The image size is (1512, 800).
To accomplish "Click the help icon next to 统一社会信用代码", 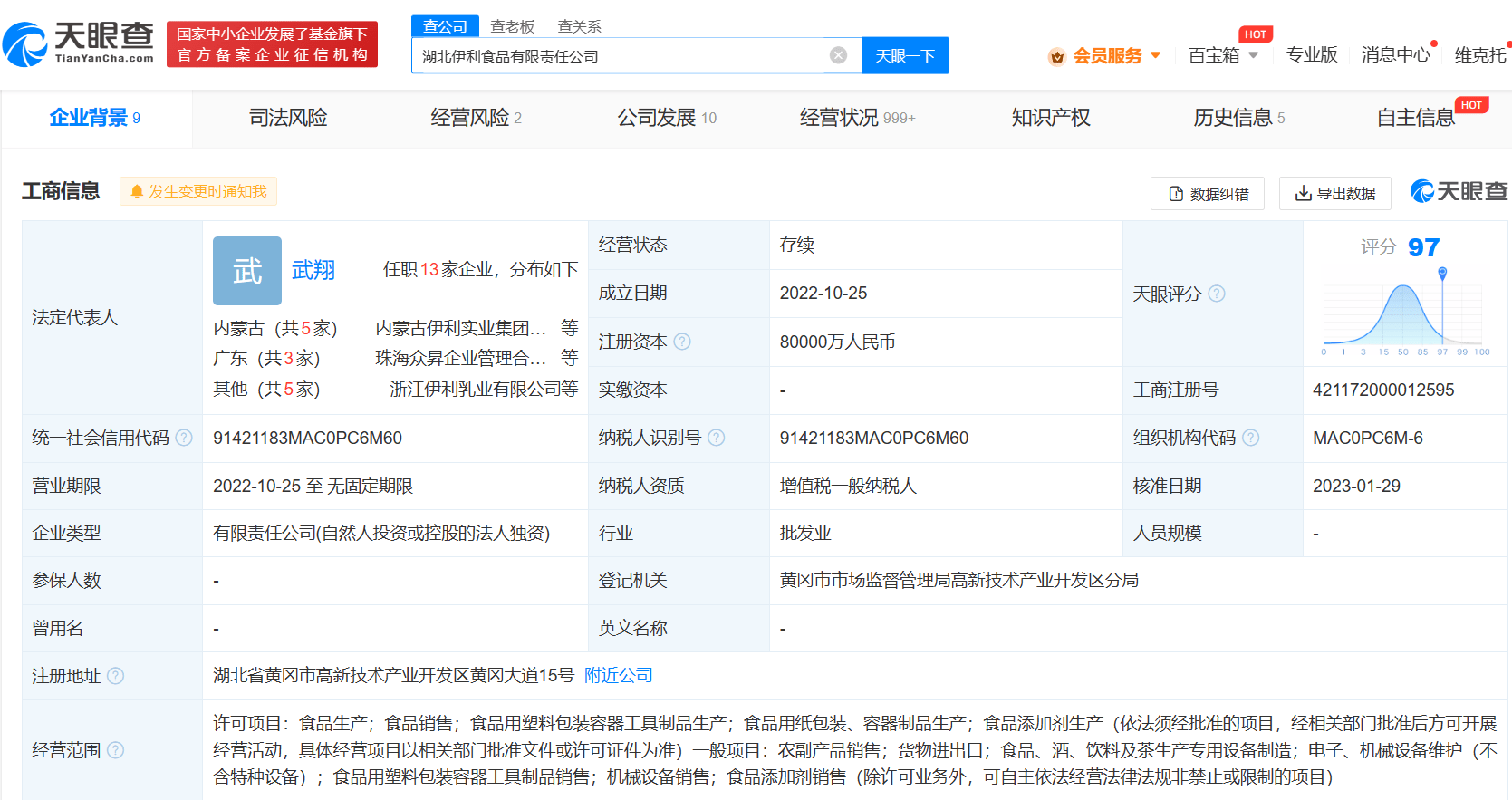I will point(184,438).
